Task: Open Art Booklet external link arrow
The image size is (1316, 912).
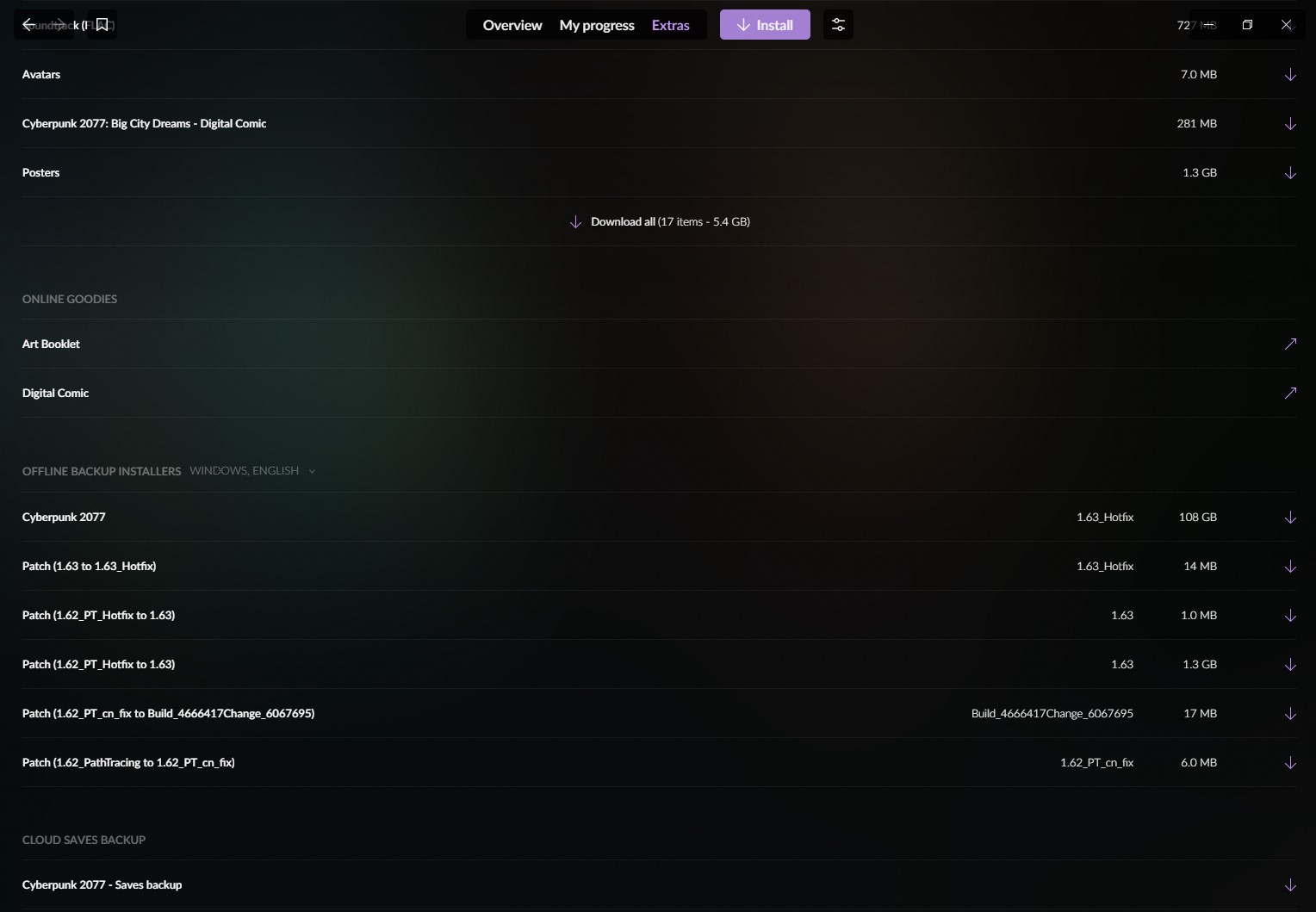Action: [x=1290, y=344]
